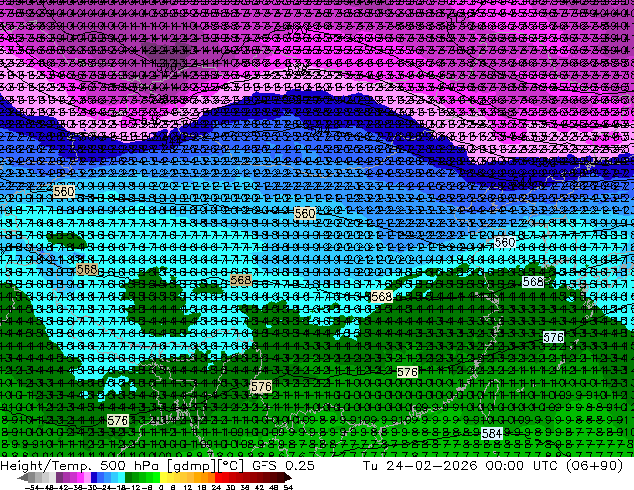Click the '[gdmp]' unit label in title

click(x=191, y=466)
